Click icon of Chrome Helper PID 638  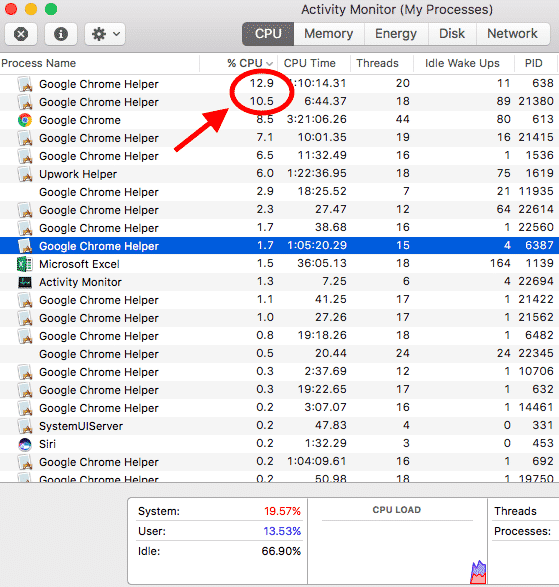coord(25,84)
